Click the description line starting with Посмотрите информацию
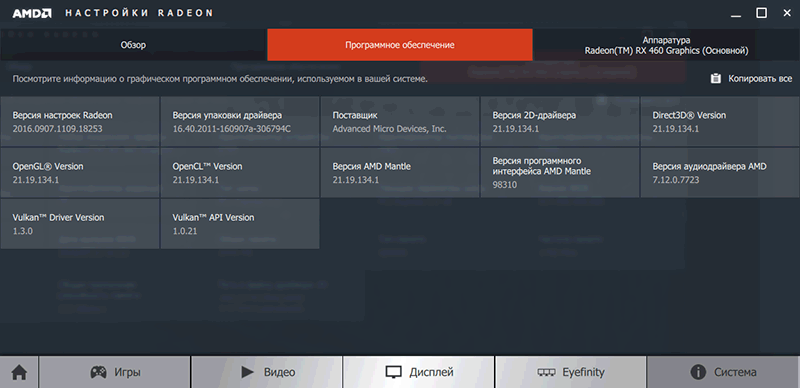 point(220,79)
